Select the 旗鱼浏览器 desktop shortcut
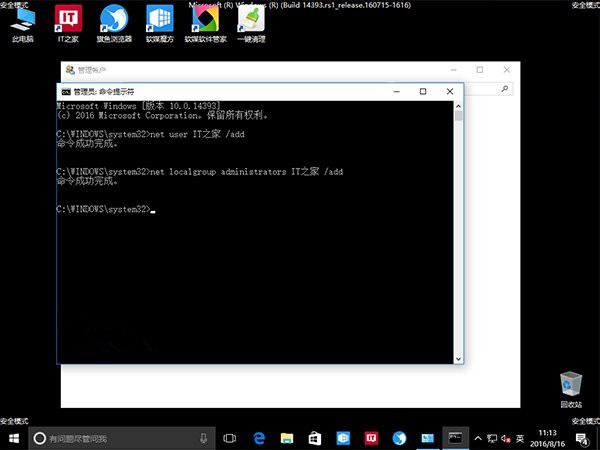This screenshot has width=600, height=450. coord(112,23)
